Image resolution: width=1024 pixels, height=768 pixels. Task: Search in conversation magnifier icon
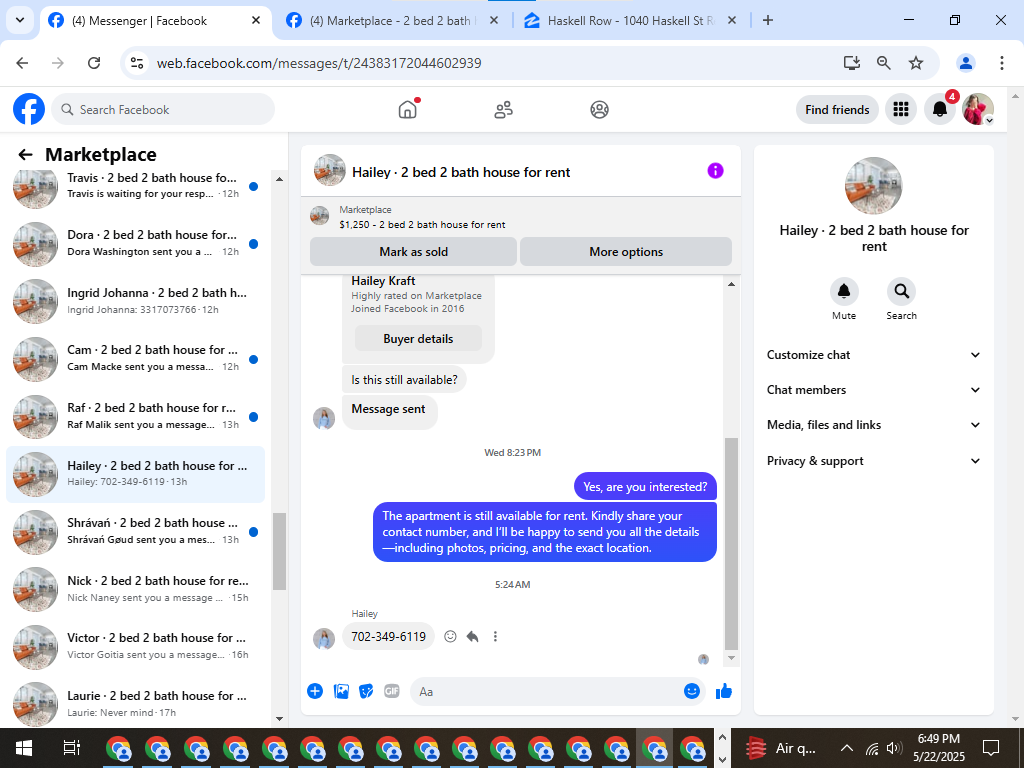[901, 291]
